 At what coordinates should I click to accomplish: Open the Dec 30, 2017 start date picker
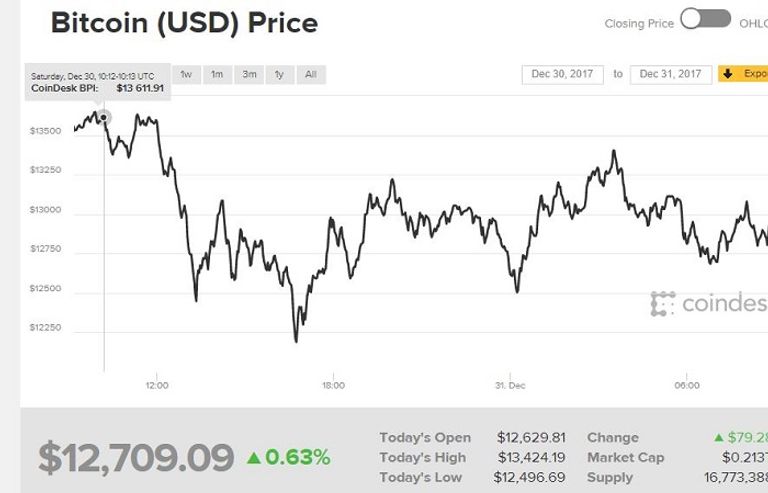[x=562, y=74]
